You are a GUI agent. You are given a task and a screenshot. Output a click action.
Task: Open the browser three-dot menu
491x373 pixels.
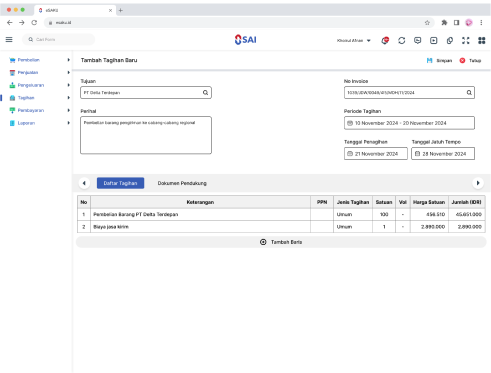coord(481,23)
